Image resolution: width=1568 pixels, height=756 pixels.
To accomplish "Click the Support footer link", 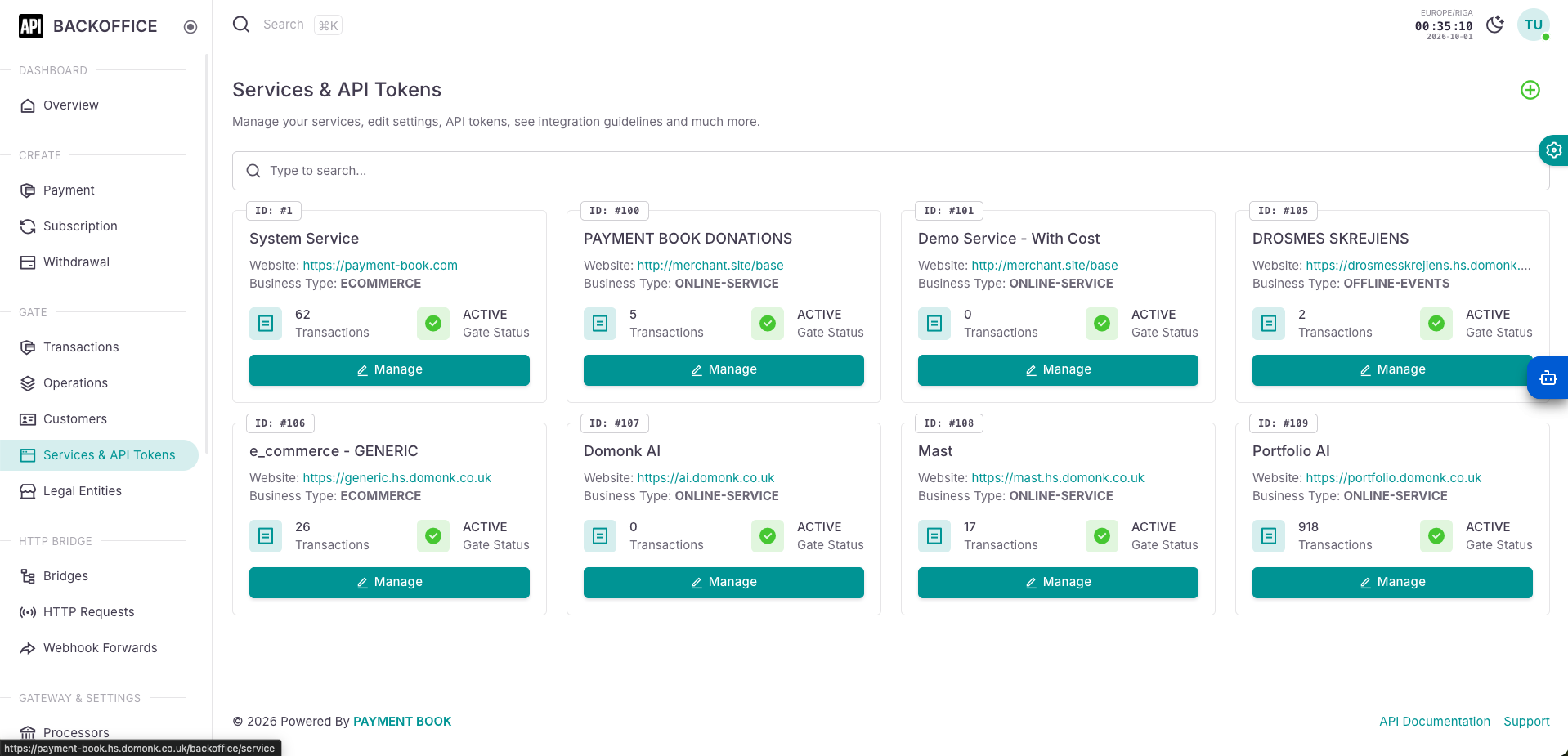I will click(1526, 722).
